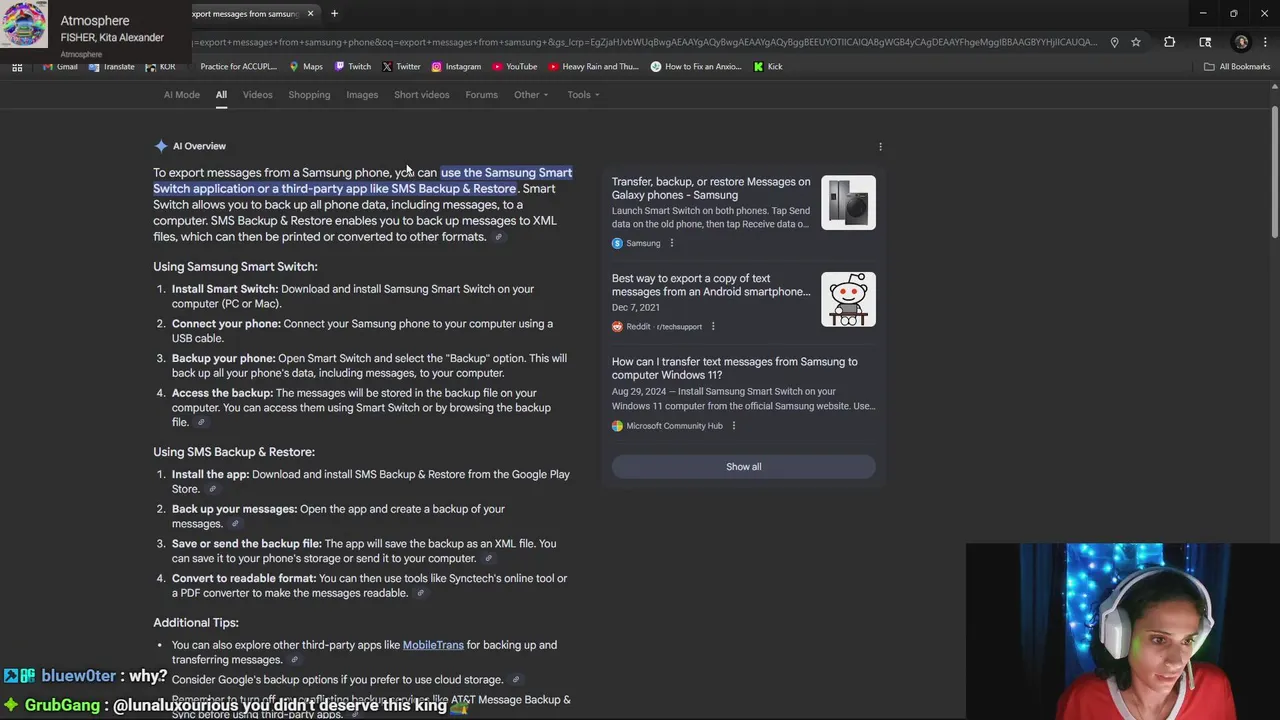This screenshot has width=1280, height=720.
Task: Switch to Short videos results
Action: pyautogui.click(x=421, y=95)
